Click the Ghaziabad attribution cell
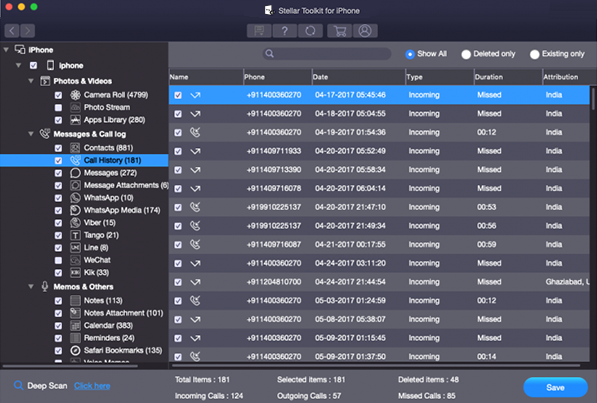This screenshot has width=597, height=403. 567,282
